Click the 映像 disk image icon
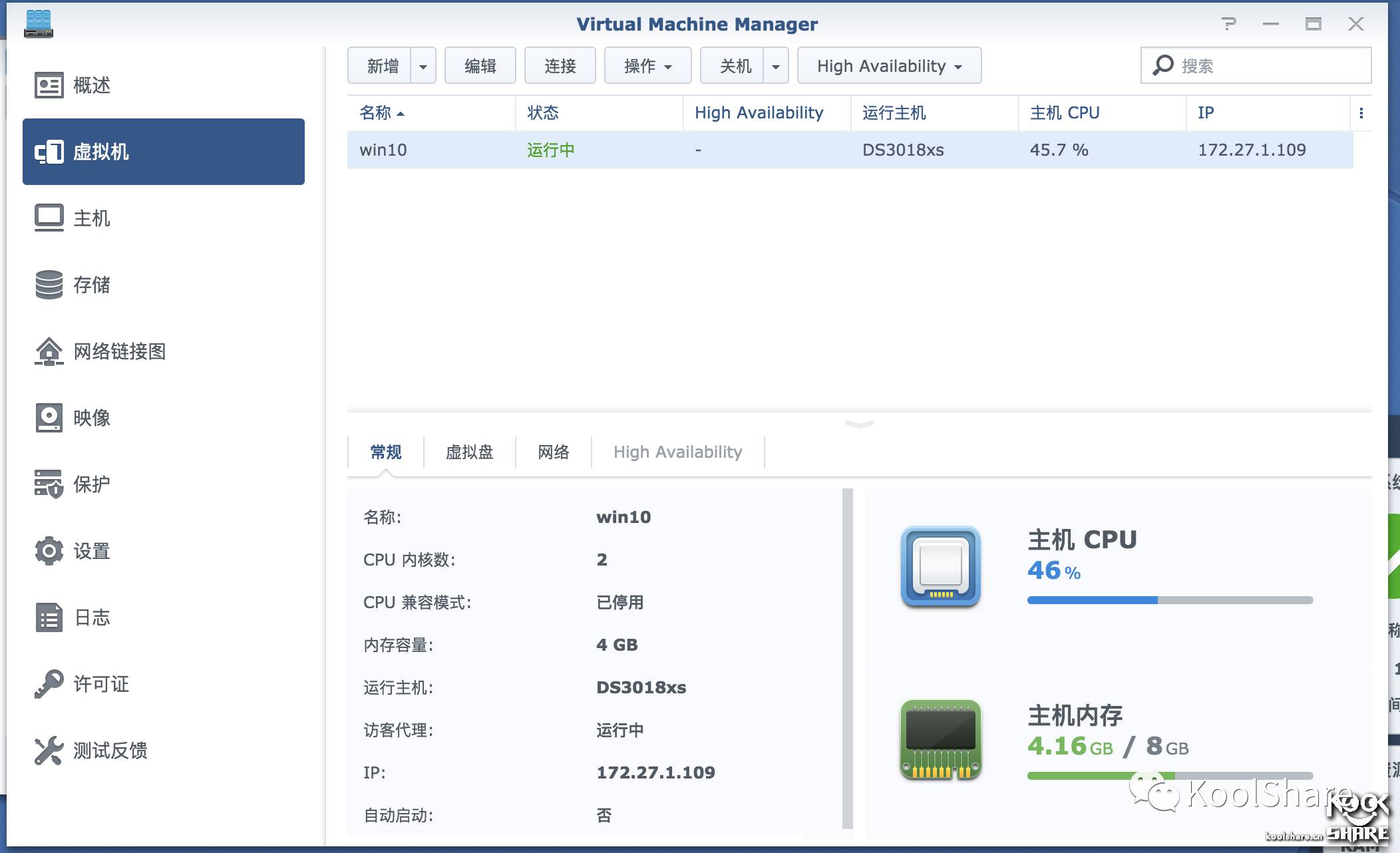 click(x=49, y=418)
